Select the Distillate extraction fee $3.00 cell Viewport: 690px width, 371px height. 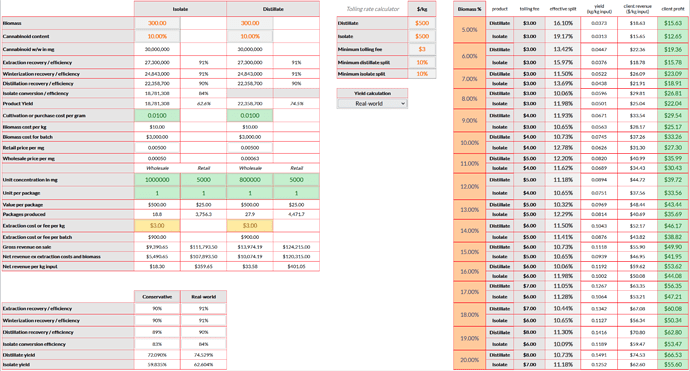[250, 226]
